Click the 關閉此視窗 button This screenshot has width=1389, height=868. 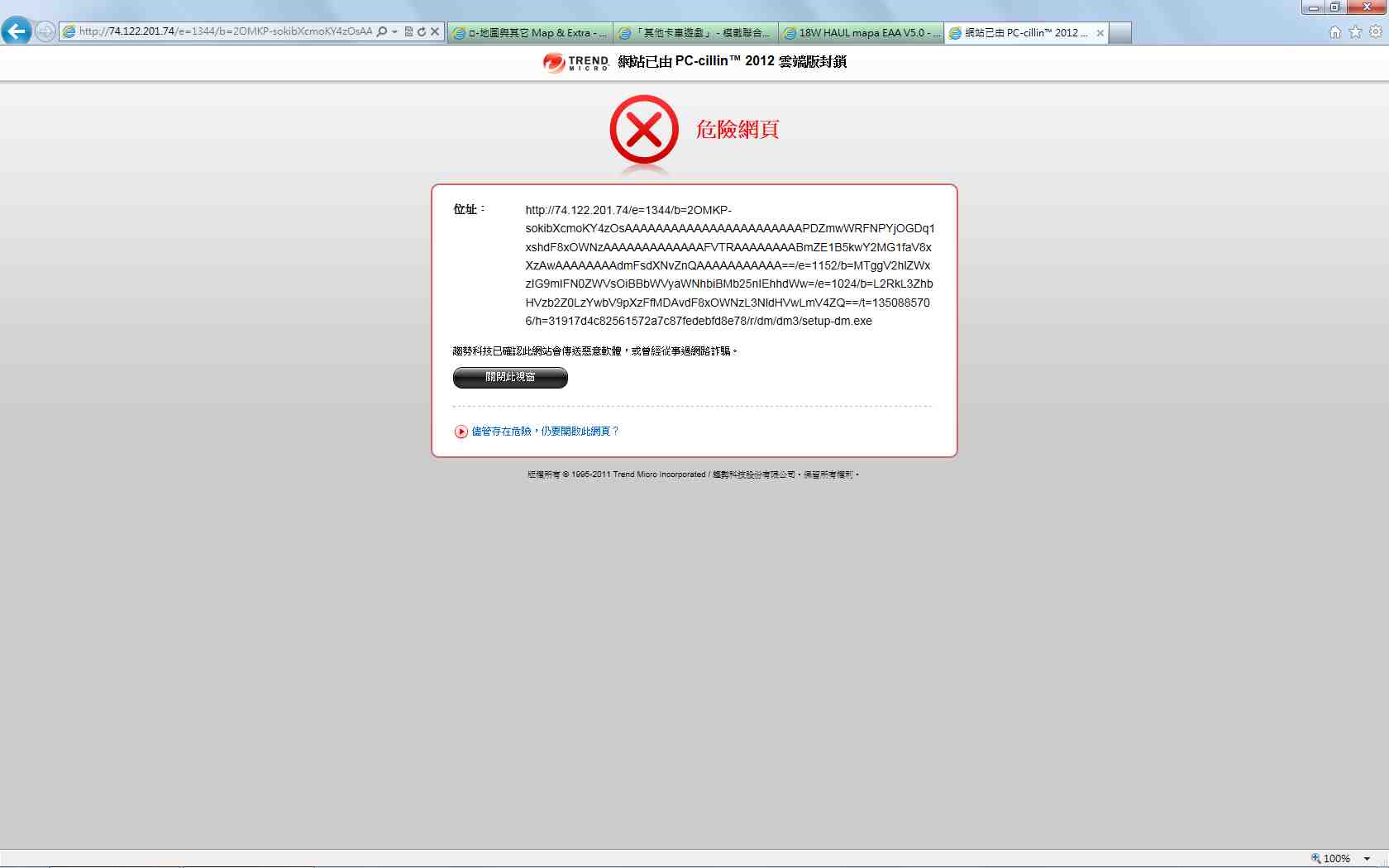[510, 378]
